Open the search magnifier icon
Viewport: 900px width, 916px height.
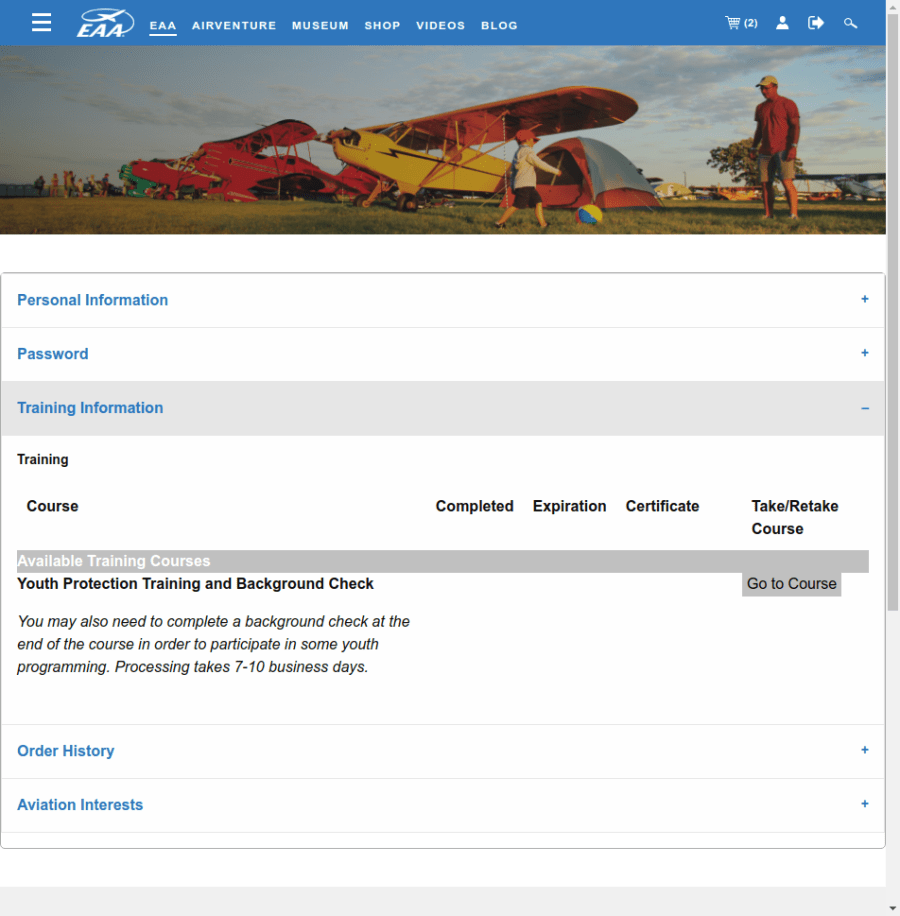[x=851, y=23]
